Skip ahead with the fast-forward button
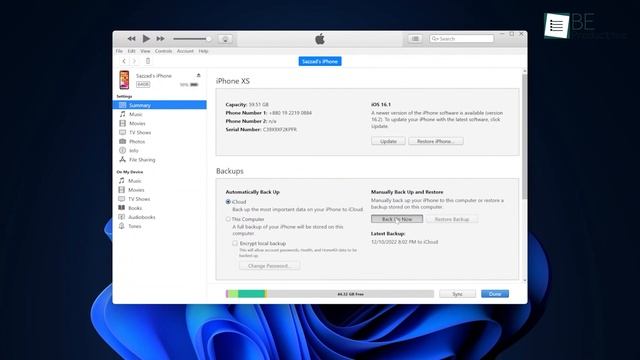The height and width of the screenshot is (360, 640). pos(160,39)
